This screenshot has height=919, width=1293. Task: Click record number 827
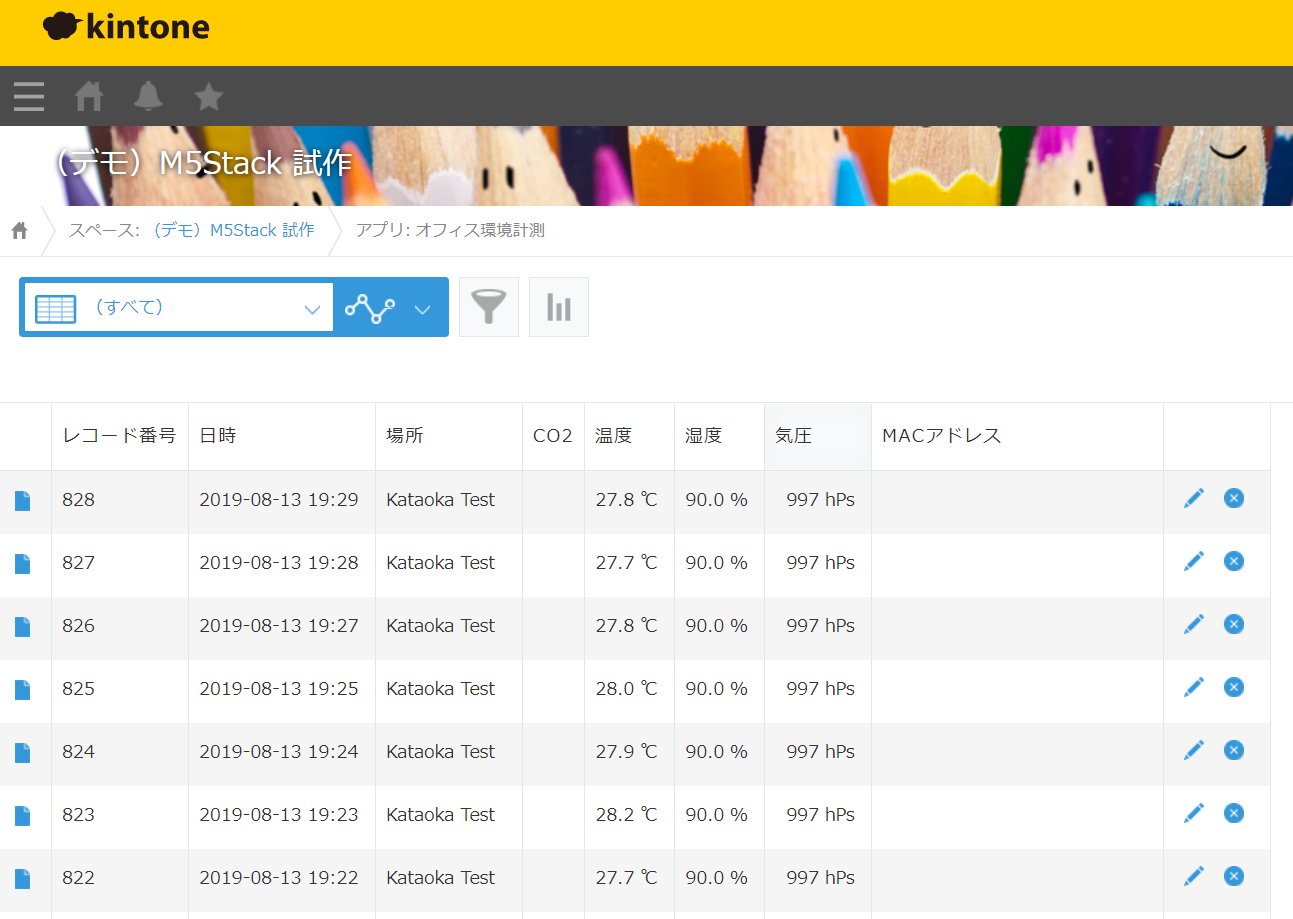click(79, 563)
